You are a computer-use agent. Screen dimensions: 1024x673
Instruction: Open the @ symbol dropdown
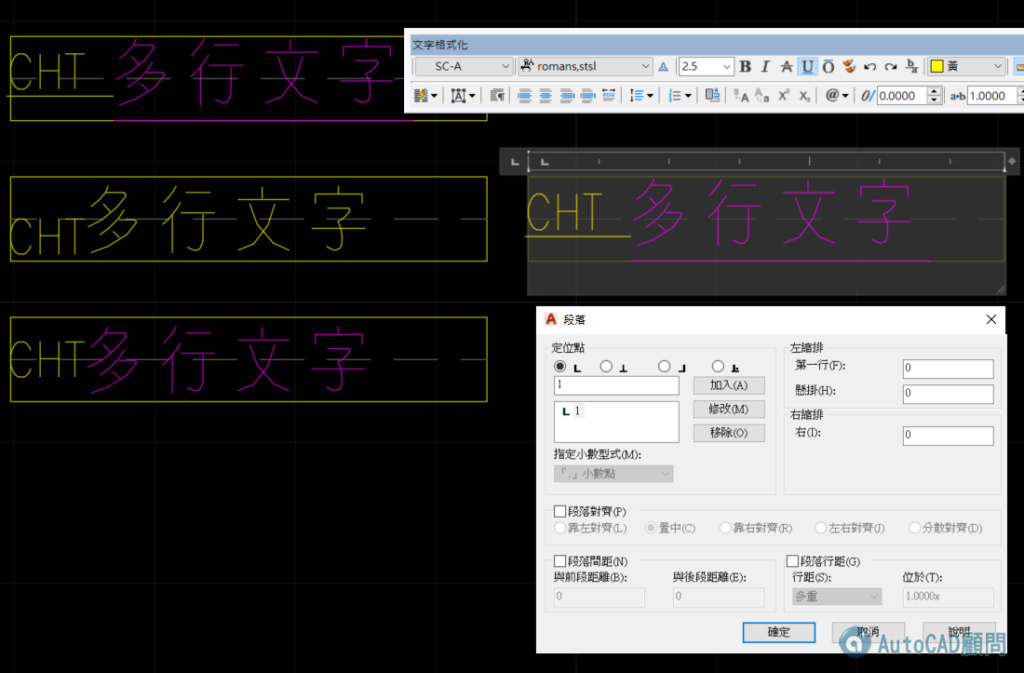836,96
